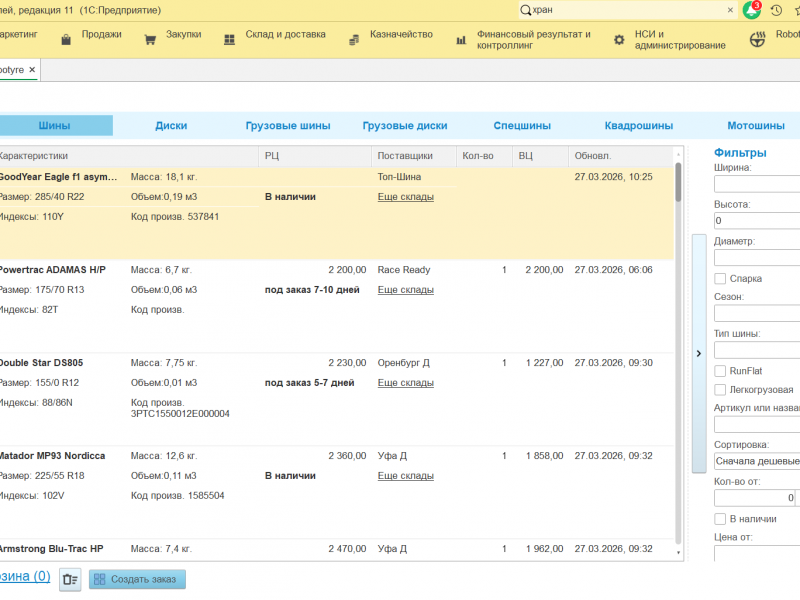This screenshot has width=800, height=600.
Task: Sort by the ВЦ column header
Action: (x=540, y=156)
